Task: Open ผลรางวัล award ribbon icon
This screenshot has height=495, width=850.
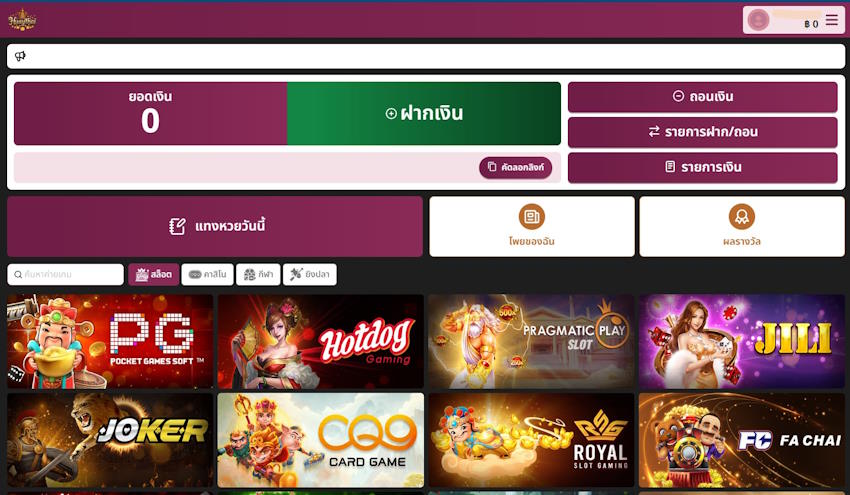Action: (x=742, y=217)
